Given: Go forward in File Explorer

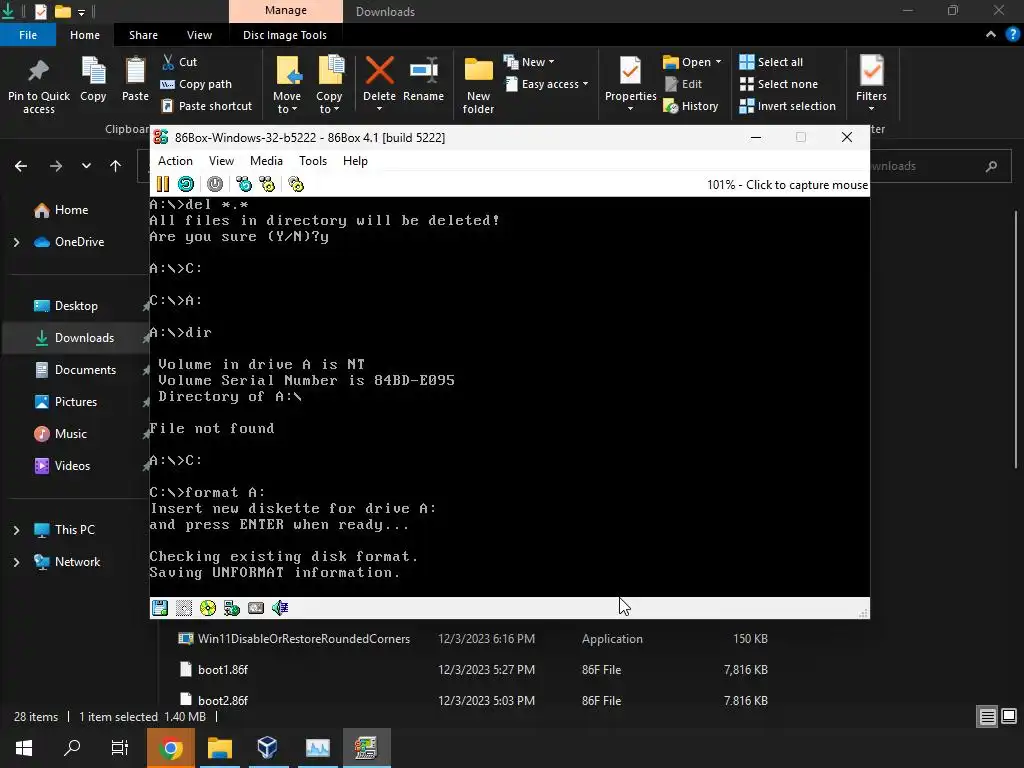Looking at the screenshot, I should pyautogui.click(x=56, y=166).
